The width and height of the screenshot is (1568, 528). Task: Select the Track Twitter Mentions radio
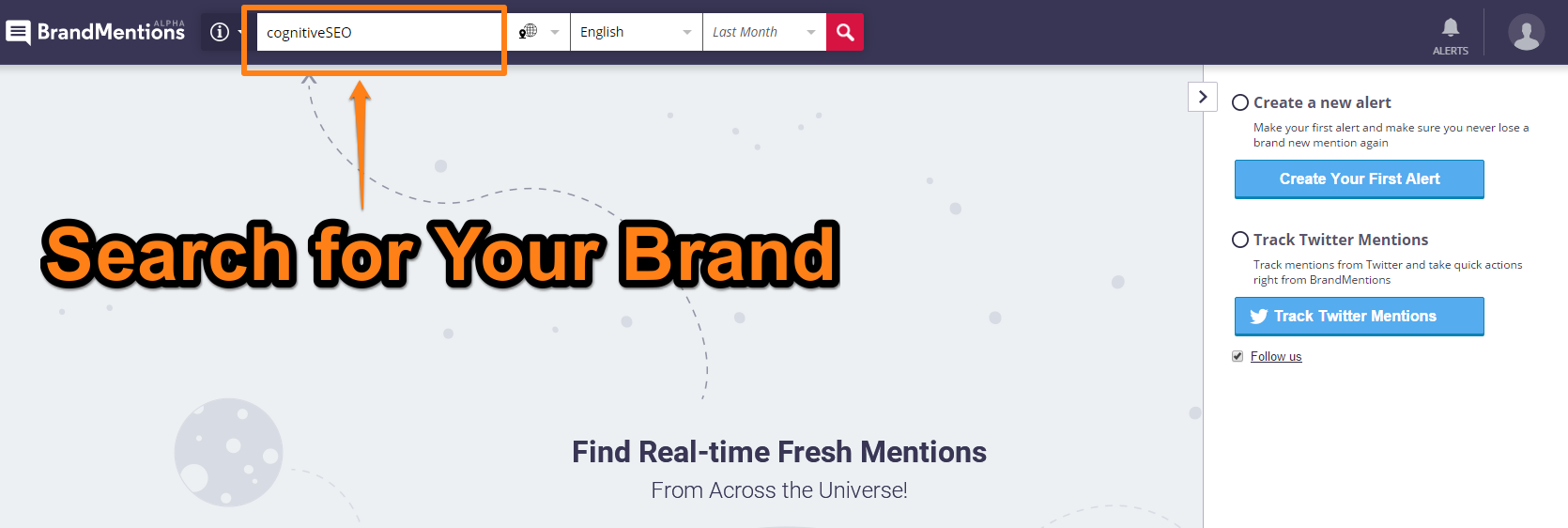[x=1240, y=240]
